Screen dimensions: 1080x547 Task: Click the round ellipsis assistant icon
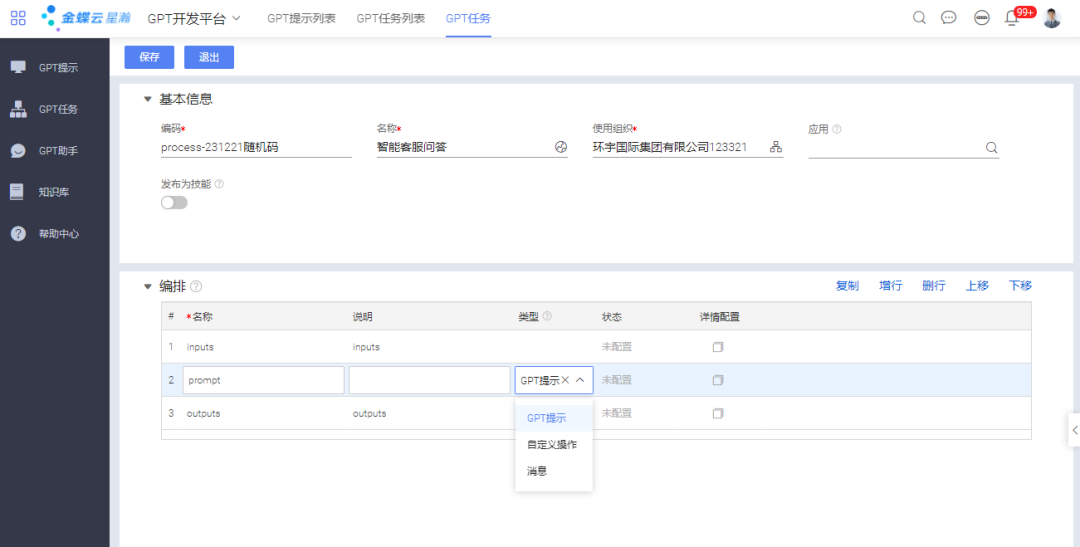click(x=982, y=19)
